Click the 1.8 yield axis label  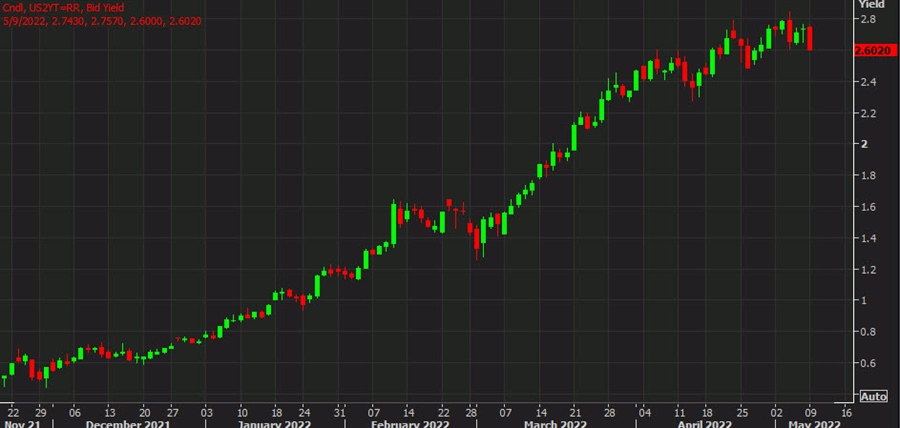coord(867,176)
